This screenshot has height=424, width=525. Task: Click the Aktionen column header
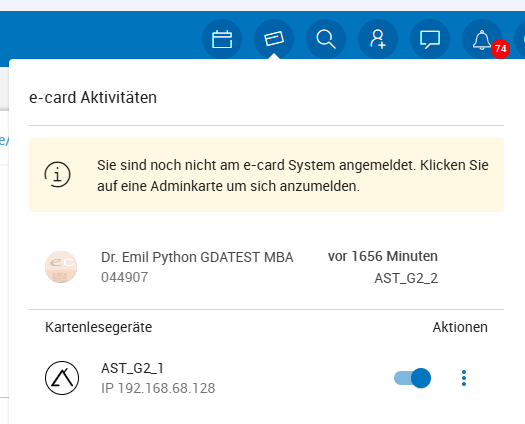click(x=460, y=327)
